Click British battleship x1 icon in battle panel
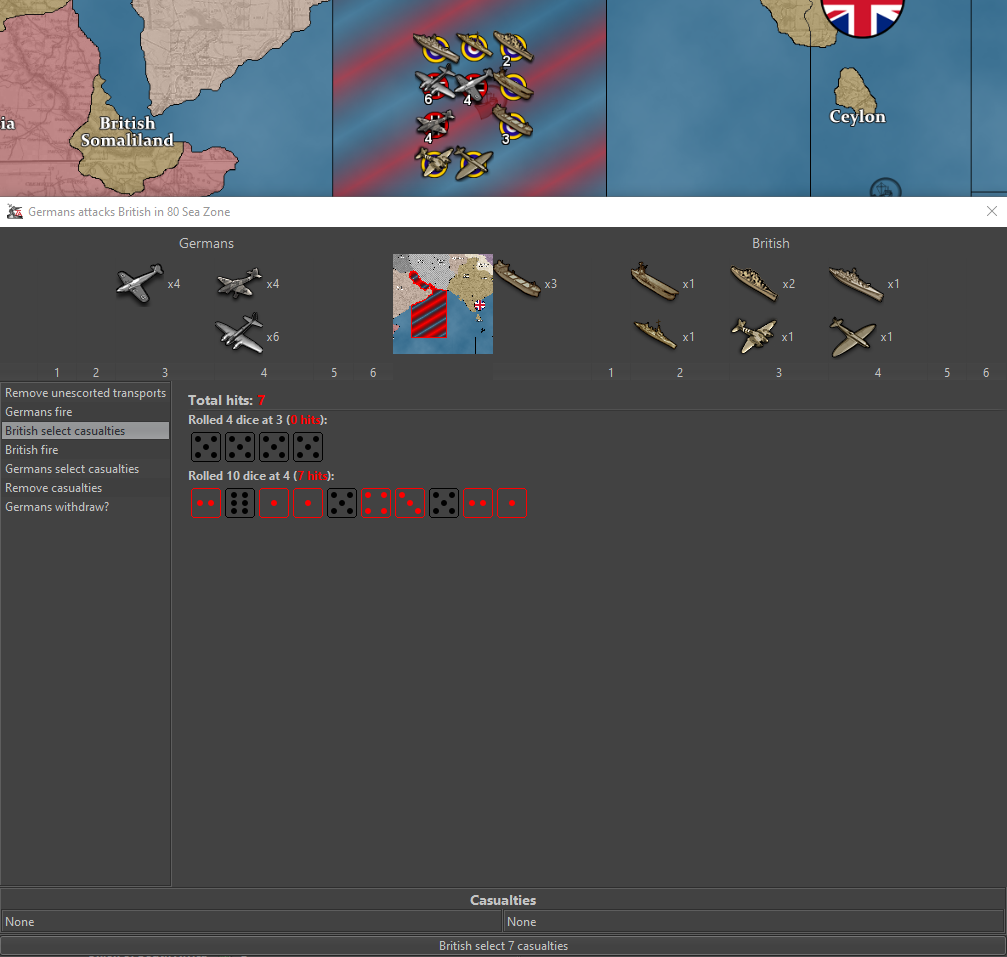Image resolution: width=1007 pixels, height=957 pixels. [856, 283]
